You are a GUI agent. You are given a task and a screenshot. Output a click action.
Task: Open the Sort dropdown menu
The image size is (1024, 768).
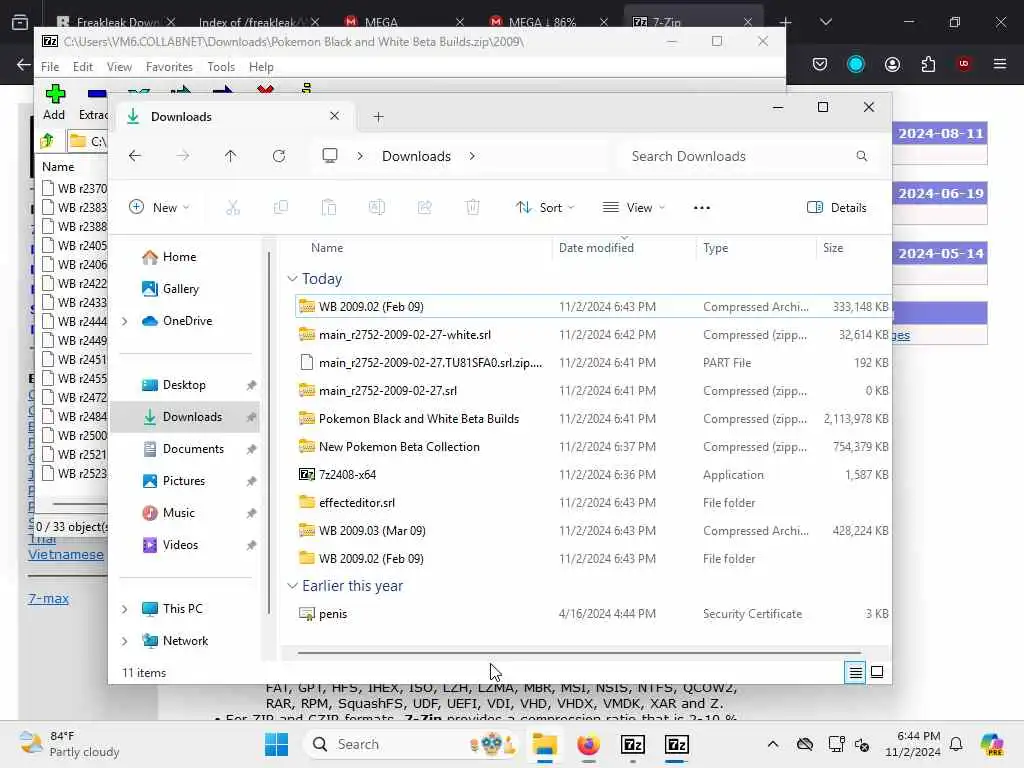point(545,208)
